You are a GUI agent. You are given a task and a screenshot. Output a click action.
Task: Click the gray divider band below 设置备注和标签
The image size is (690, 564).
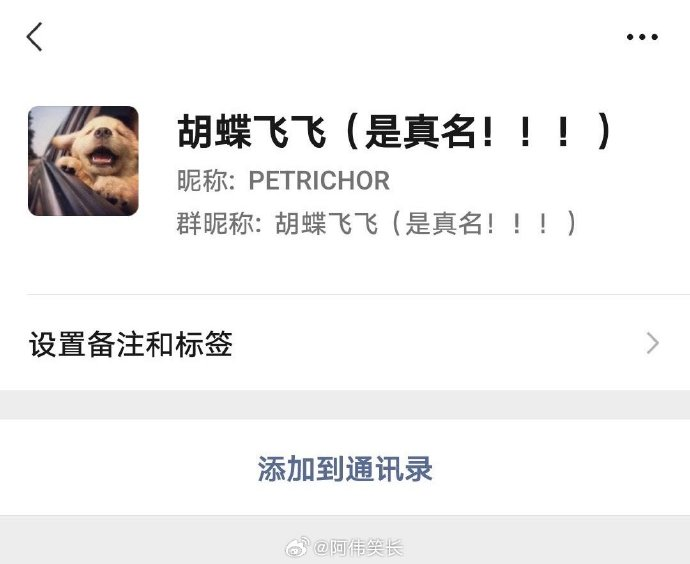click(345, 404)
